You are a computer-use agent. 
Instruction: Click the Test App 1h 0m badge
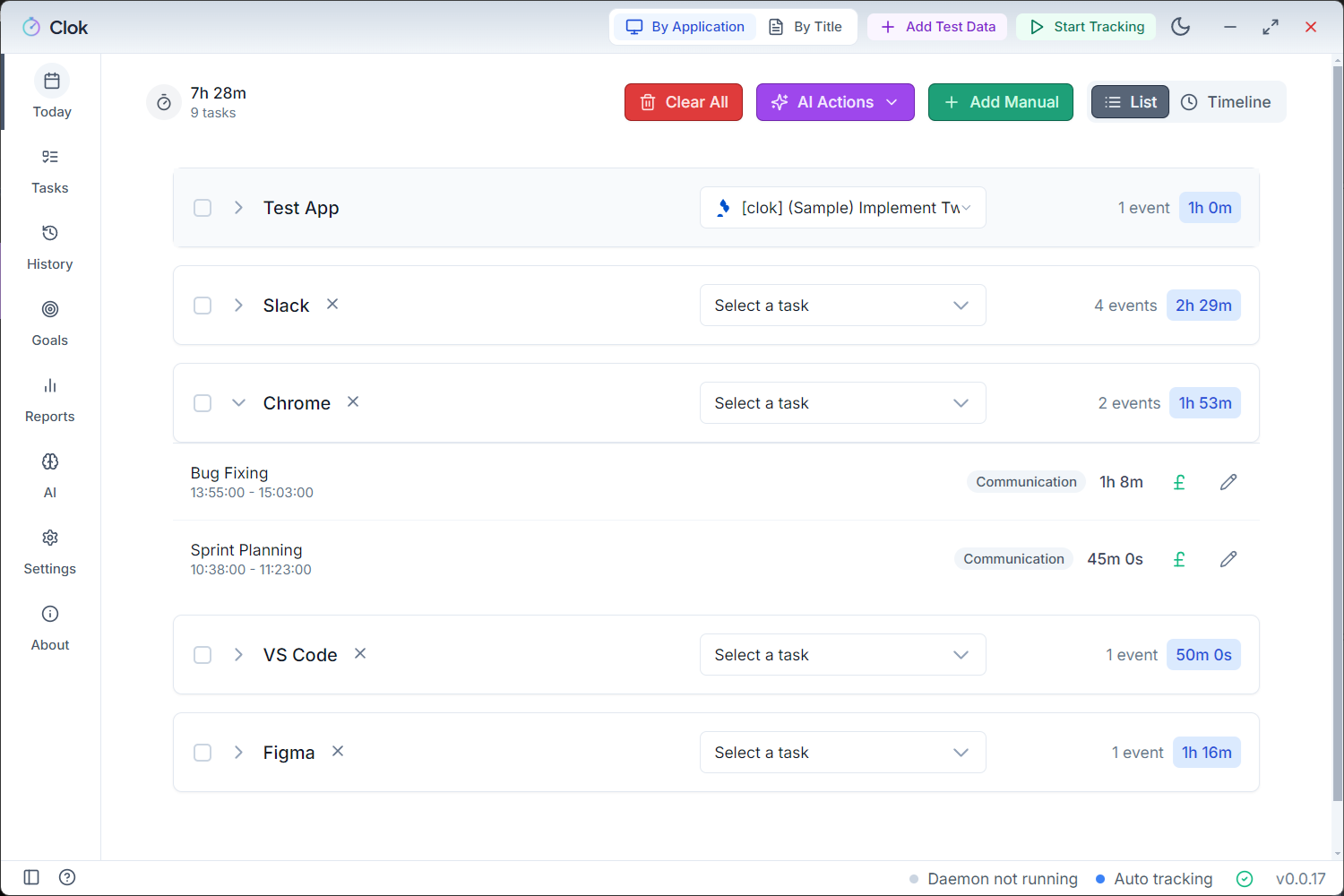[1210, 208]
